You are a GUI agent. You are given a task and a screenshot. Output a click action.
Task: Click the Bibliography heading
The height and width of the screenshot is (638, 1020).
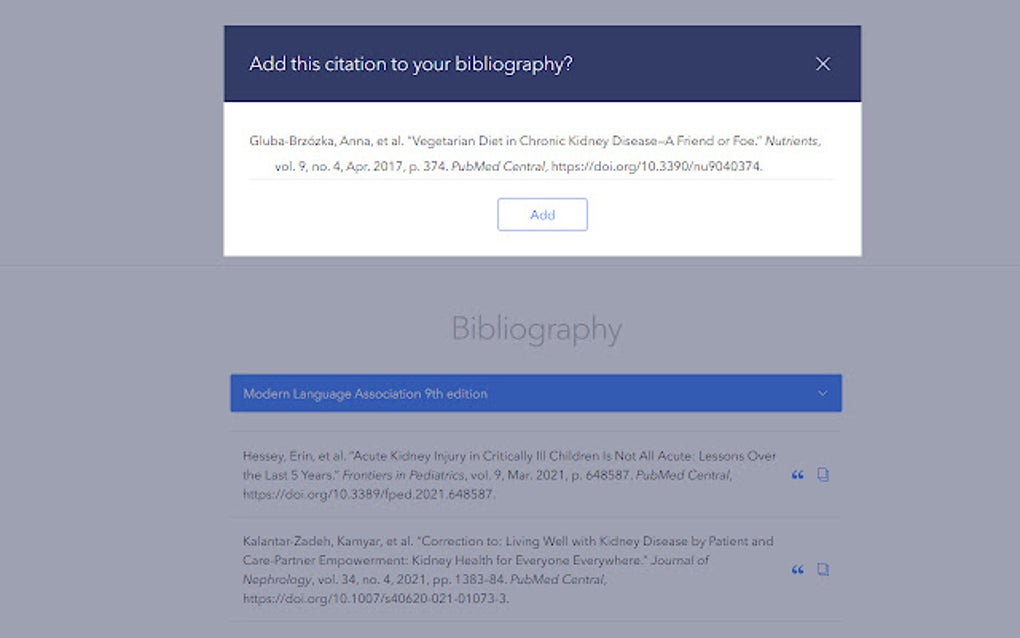536,328
